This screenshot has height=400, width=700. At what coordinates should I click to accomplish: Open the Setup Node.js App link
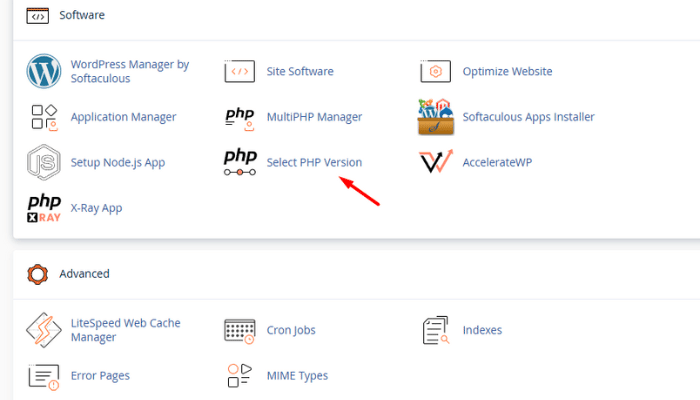[x=118, y=162]
